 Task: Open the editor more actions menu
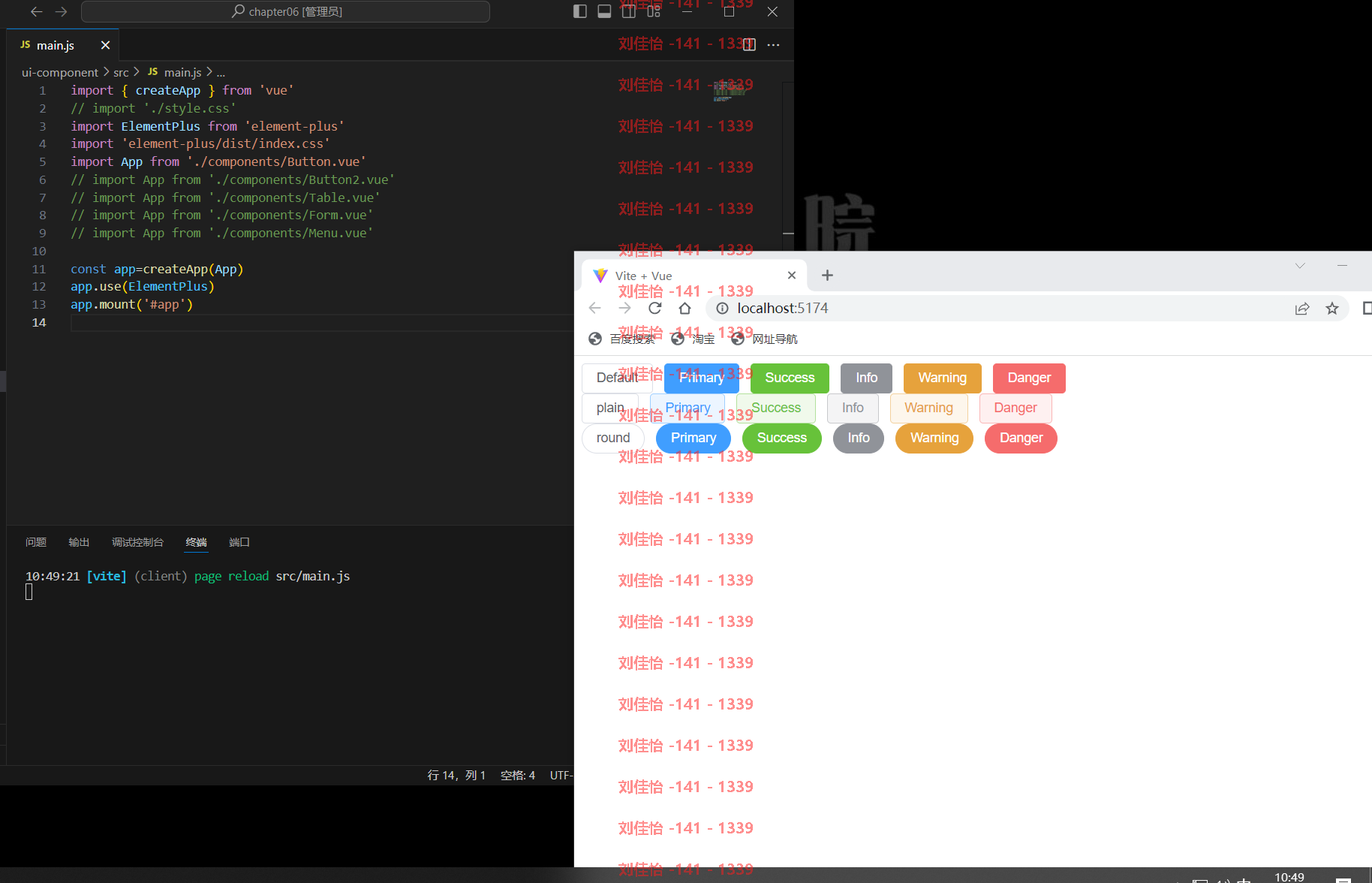(x=773, y=45)
